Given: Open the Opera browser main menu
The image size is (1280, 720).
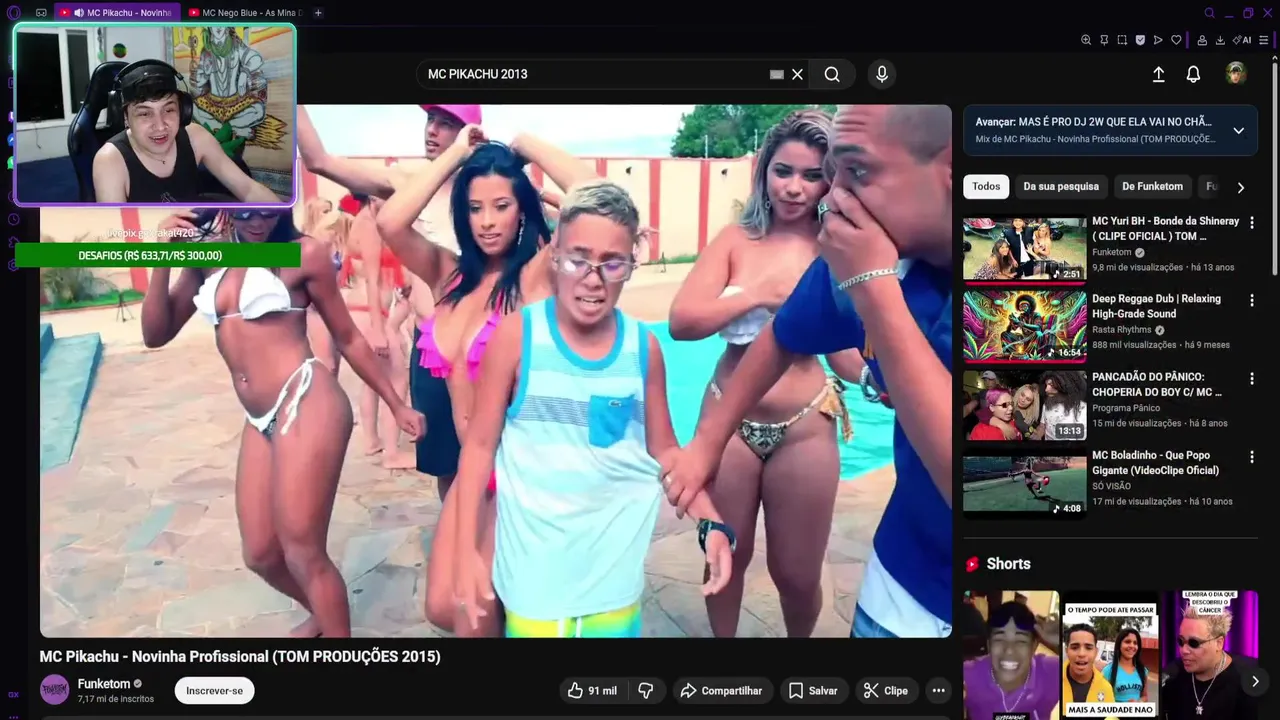Looking at the screenshot, I should click(13, 13).
